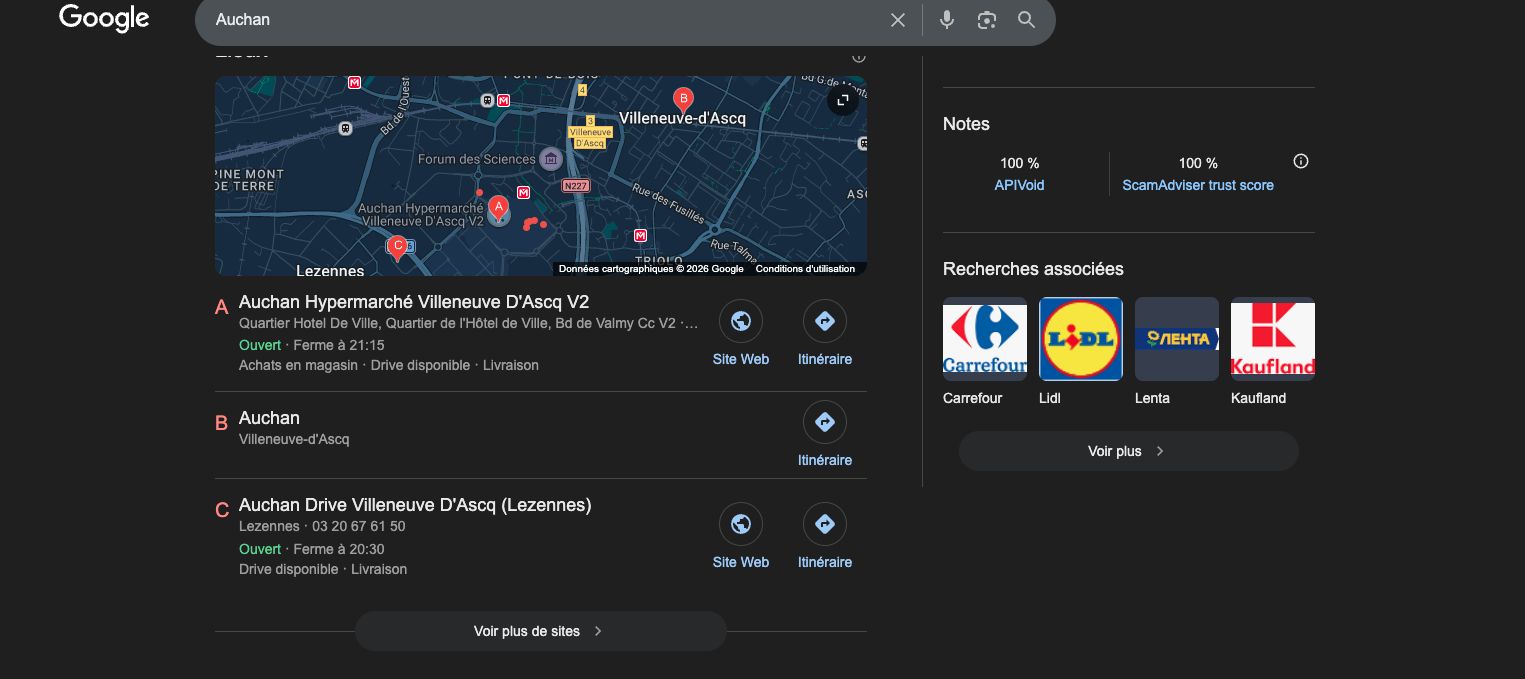Expand the map to full screen
Screen dimensions: 1525x679
coord(843,100)
